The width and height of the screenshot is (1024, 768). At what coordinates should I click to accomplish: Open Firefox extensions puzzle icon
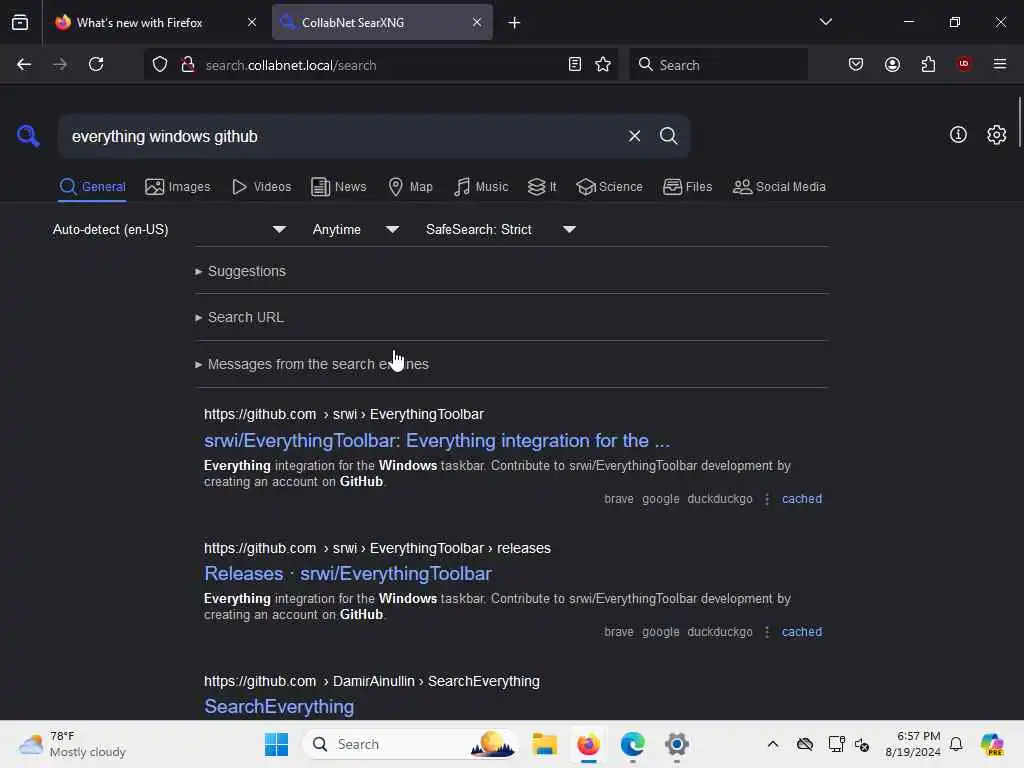[x=928, y=65]
